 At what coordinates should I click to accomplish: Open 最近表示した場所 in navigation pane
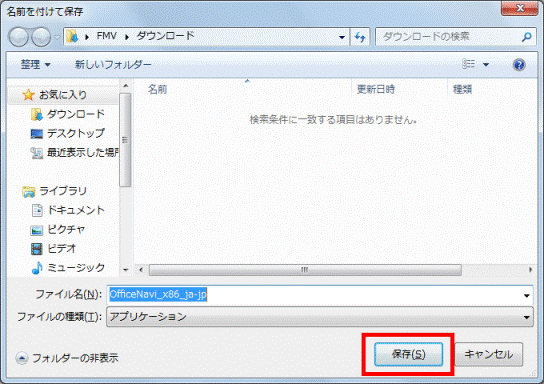pyautogui.click(x=83, y=153)
